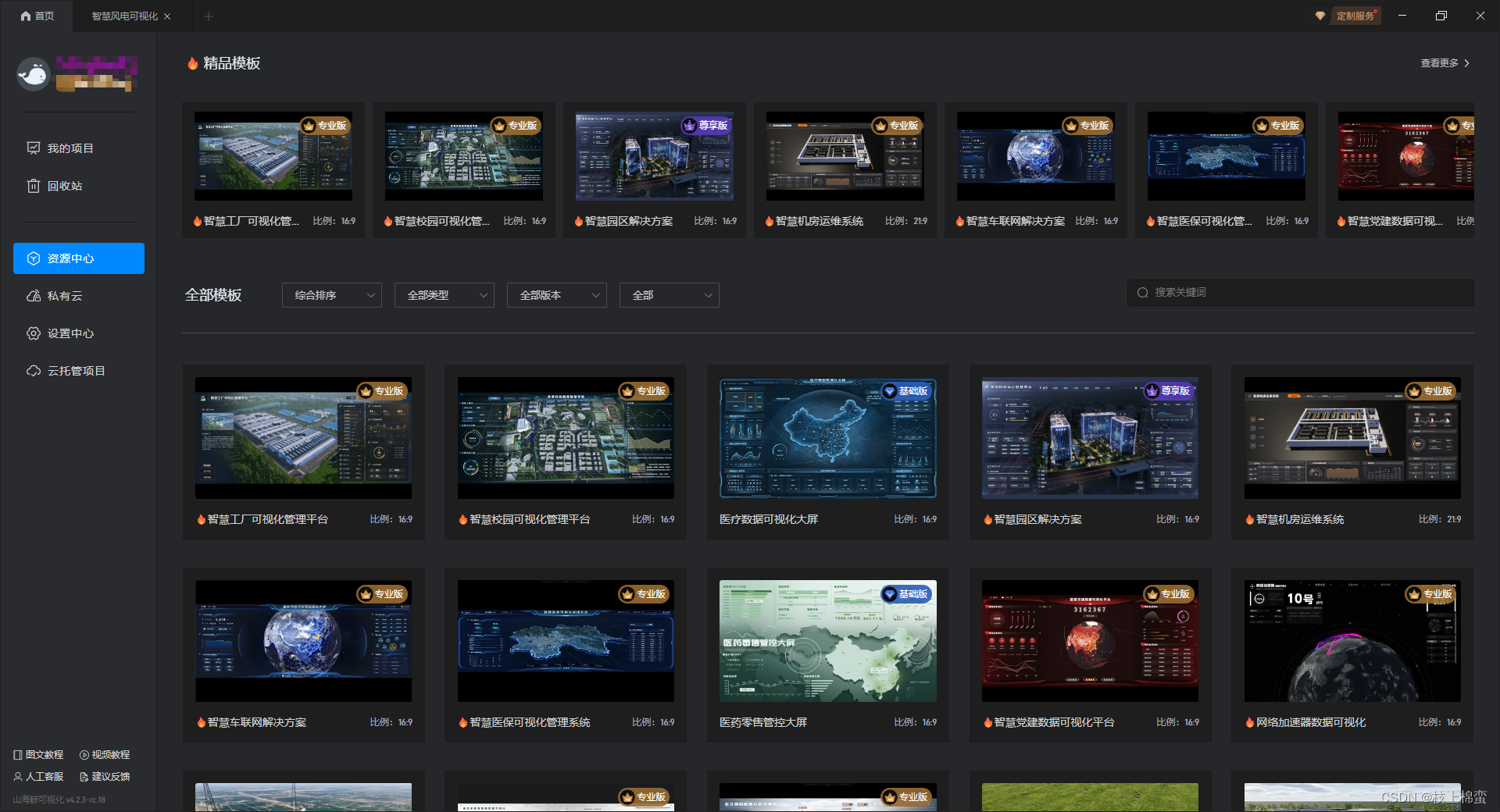The height and width of the screenshot is (812, 1500).
Task: Open 智慧机房运维系统 card in all templates
Action: tap(1352, 452)
